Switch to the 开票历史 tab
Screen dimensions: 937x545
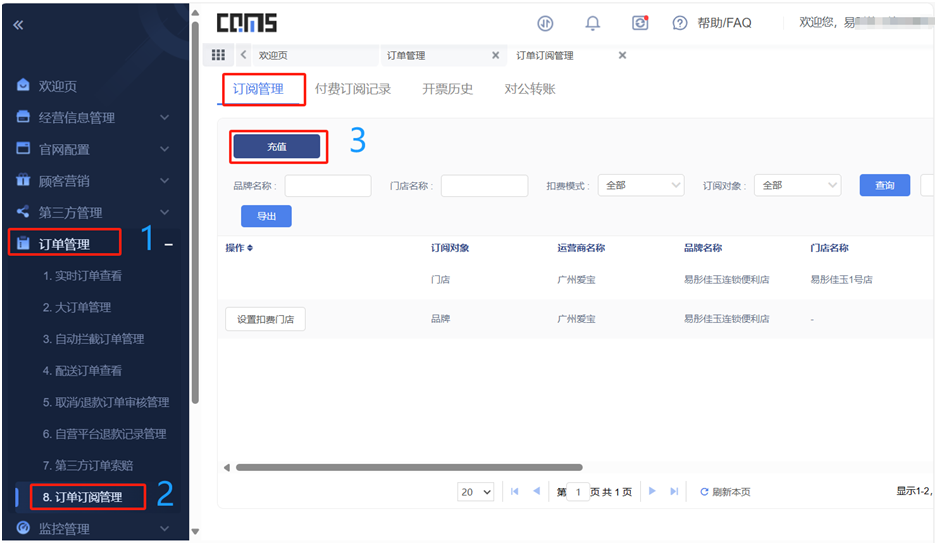point(447,89)
